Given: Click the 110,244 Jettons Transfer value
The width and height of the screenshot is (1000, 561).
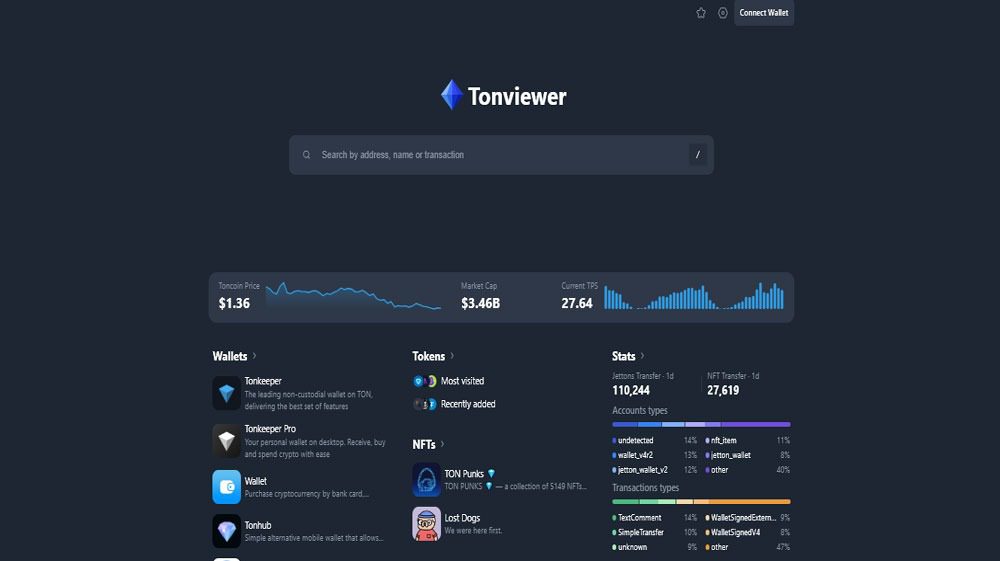Looking at the screenshot, I should pyautogui.click(x=631, y=390).
